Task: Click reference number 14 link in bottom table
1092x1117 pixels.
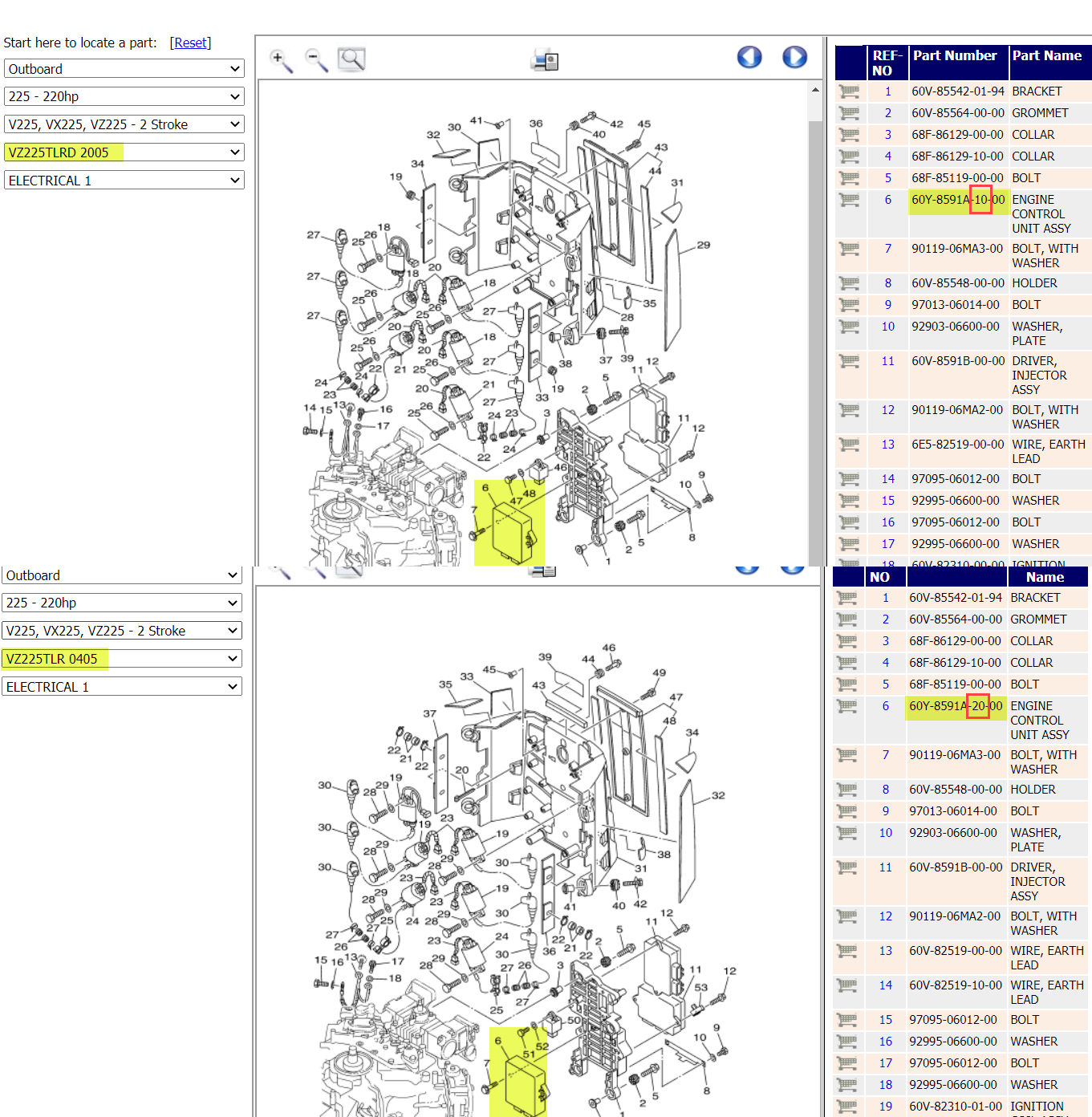Action: click(886, 985)
